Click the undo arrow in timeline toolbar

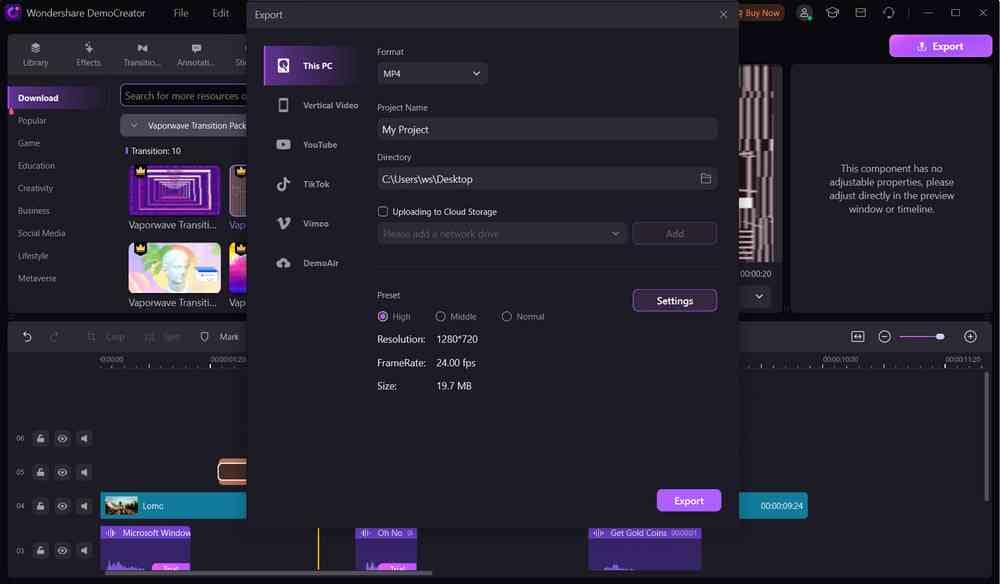coord(27,337)
